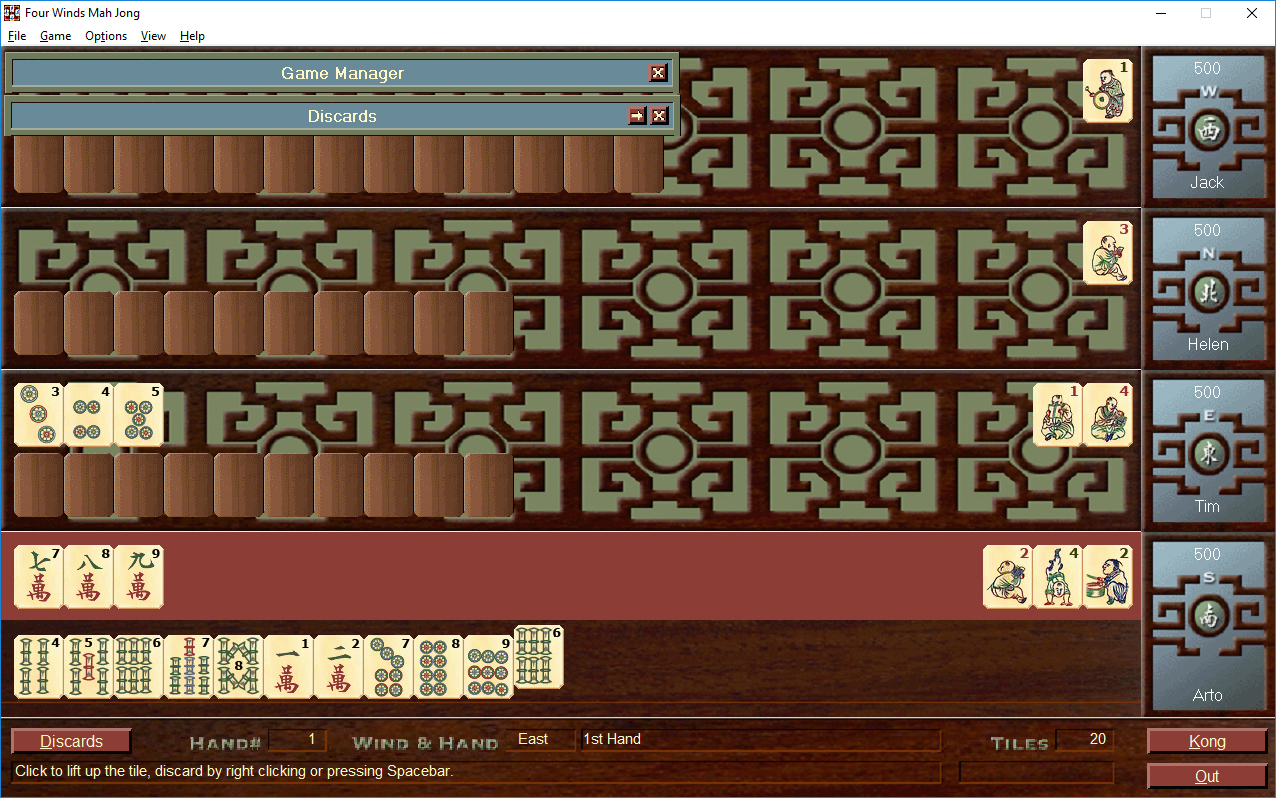Click Helen's North player panel
This screenshot has height=798, width=1276.
tap(1207, 289)
